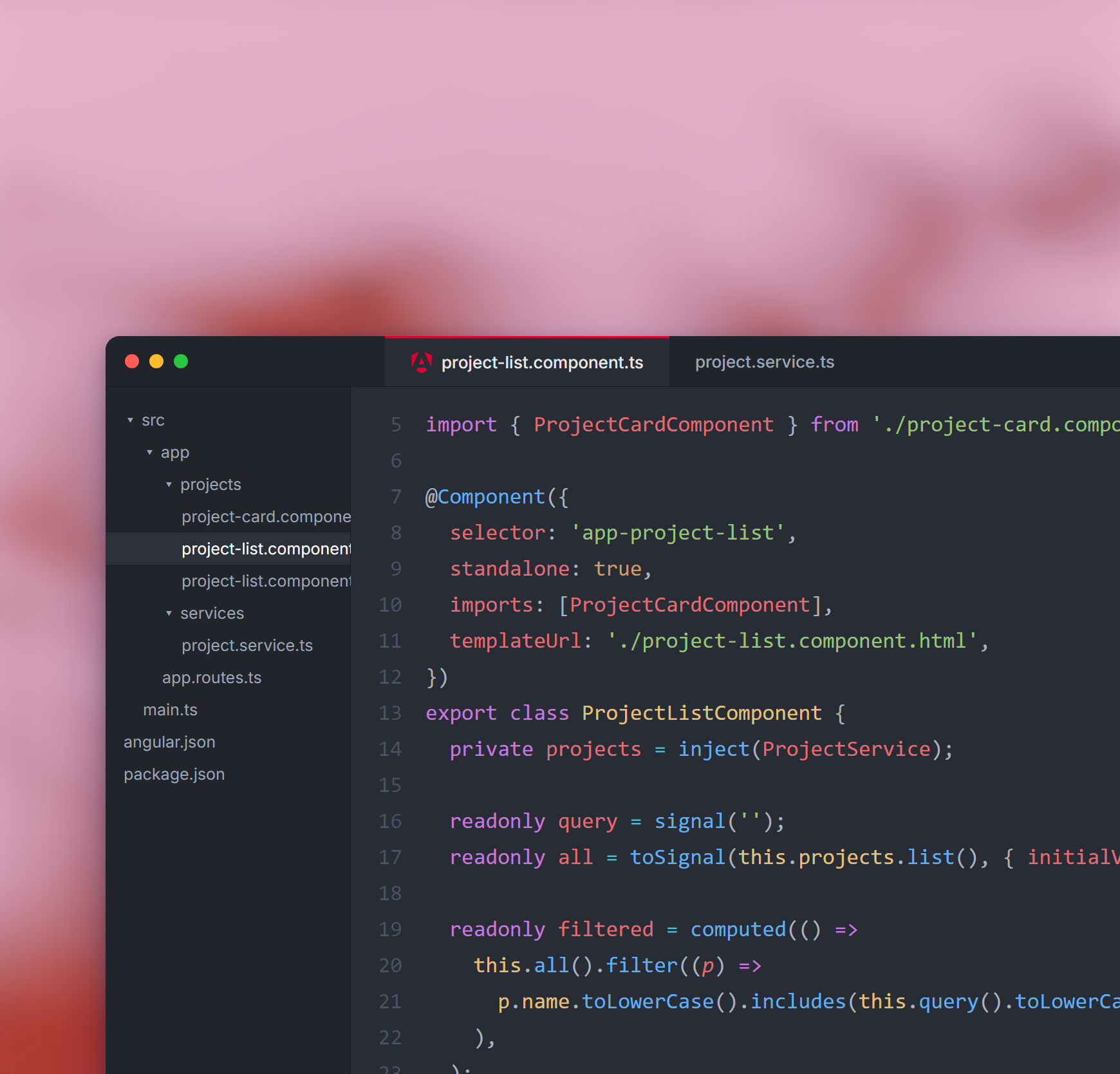
Task: Click the Angular logo icon in the active tab
Action: pos(422,363)
